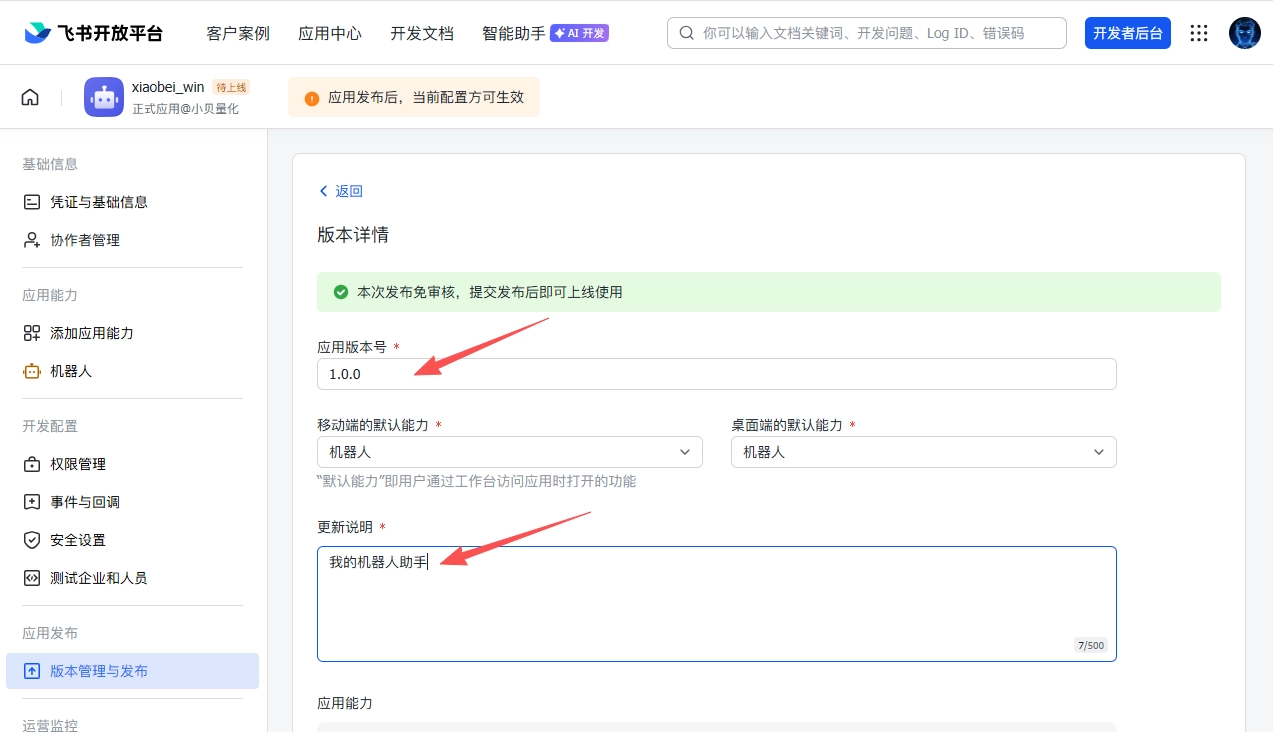Open 机器人 in the sidebar

[x=70, y=371]
